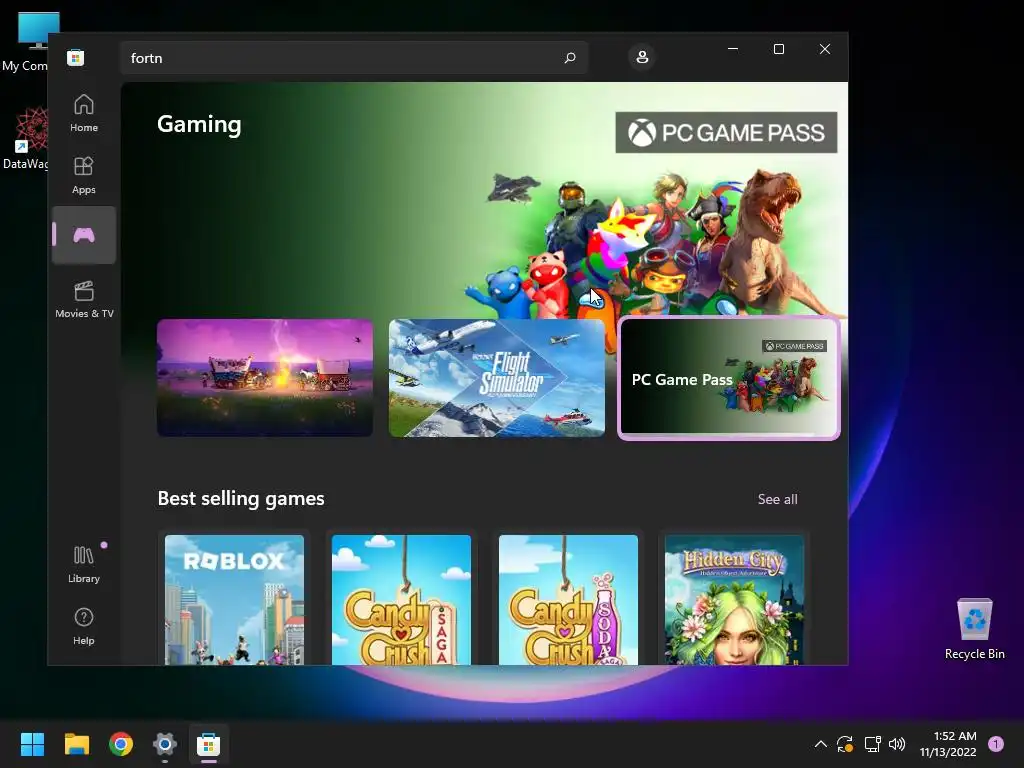1024x768 pixels.
Task: Open network status tray icon
Action: click(872, 744)
